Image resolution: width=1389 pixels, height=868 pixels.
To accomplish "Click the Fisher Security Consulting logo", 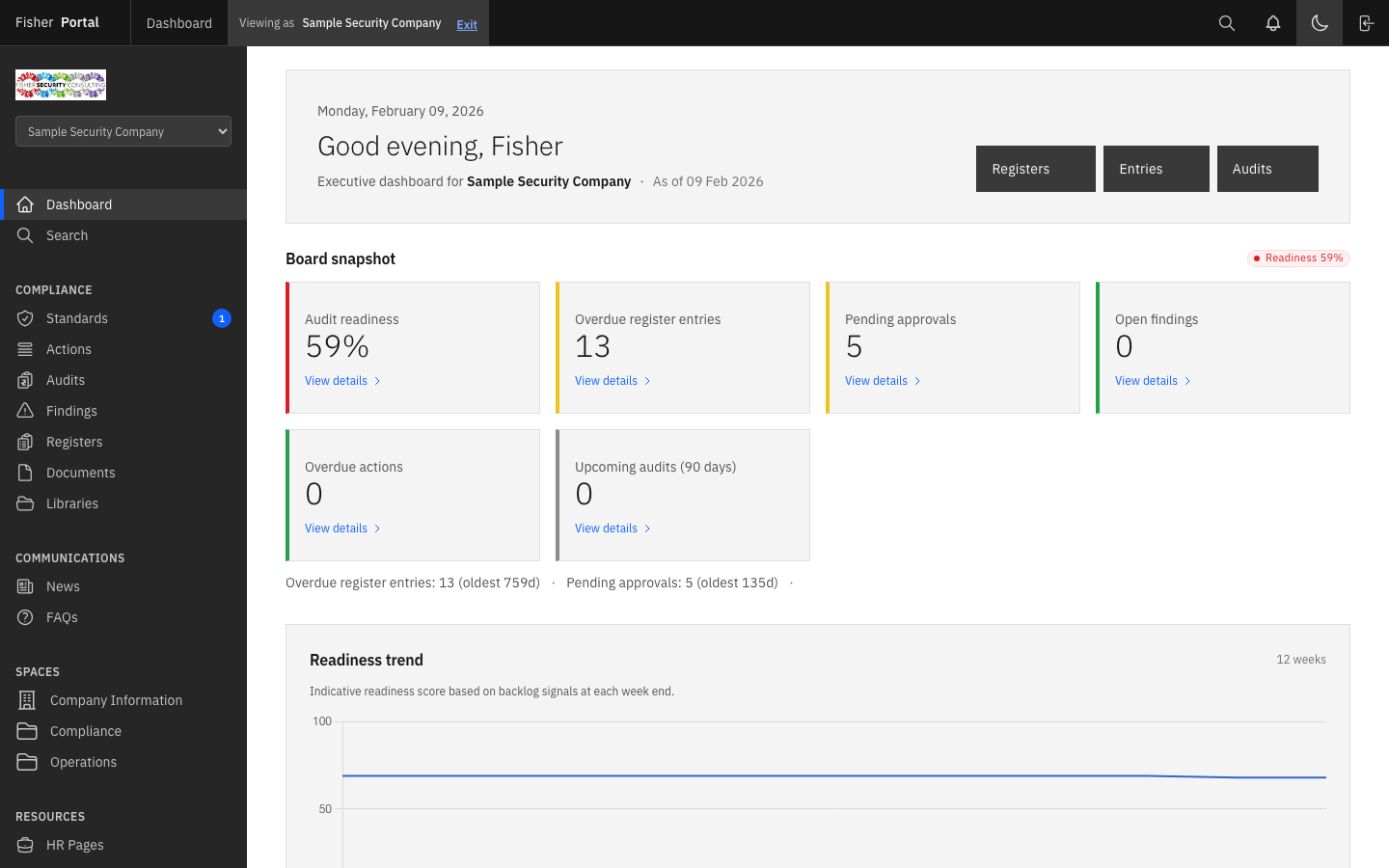I will click(x=60, y=85).
